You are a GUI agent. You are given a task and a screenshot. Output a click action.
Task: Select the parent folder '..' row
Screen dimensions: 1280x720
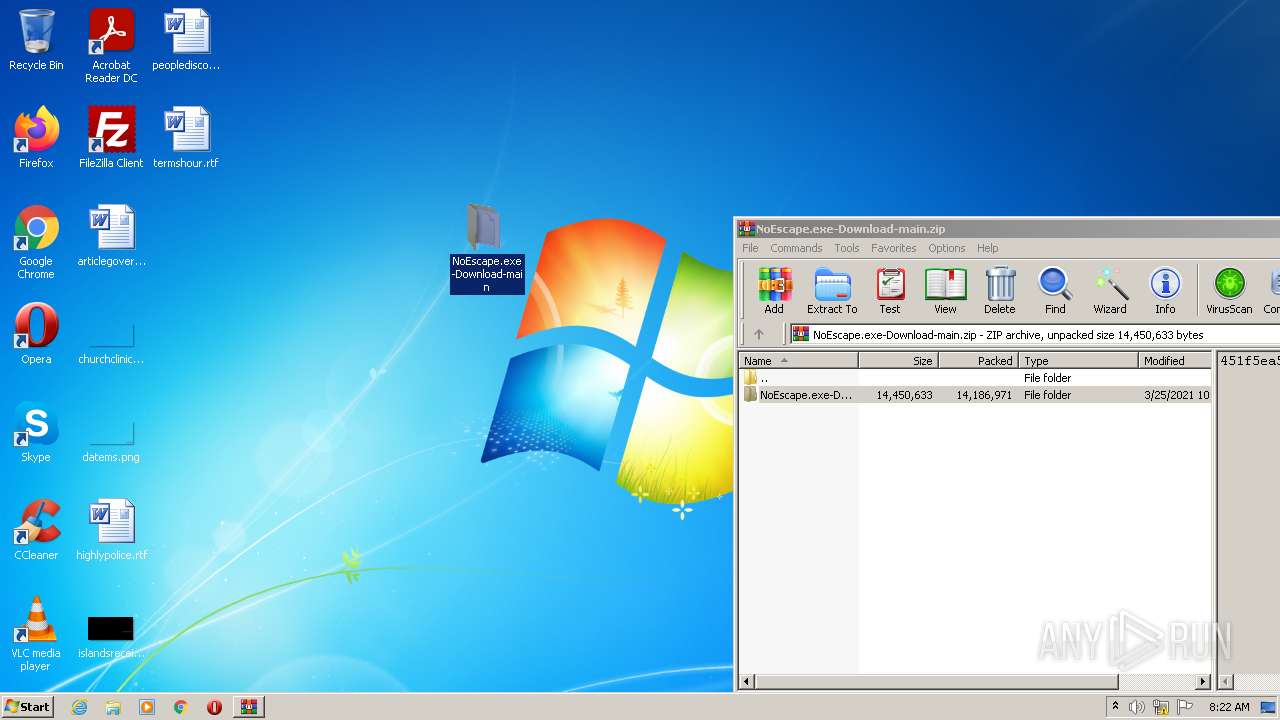point(975,378)
